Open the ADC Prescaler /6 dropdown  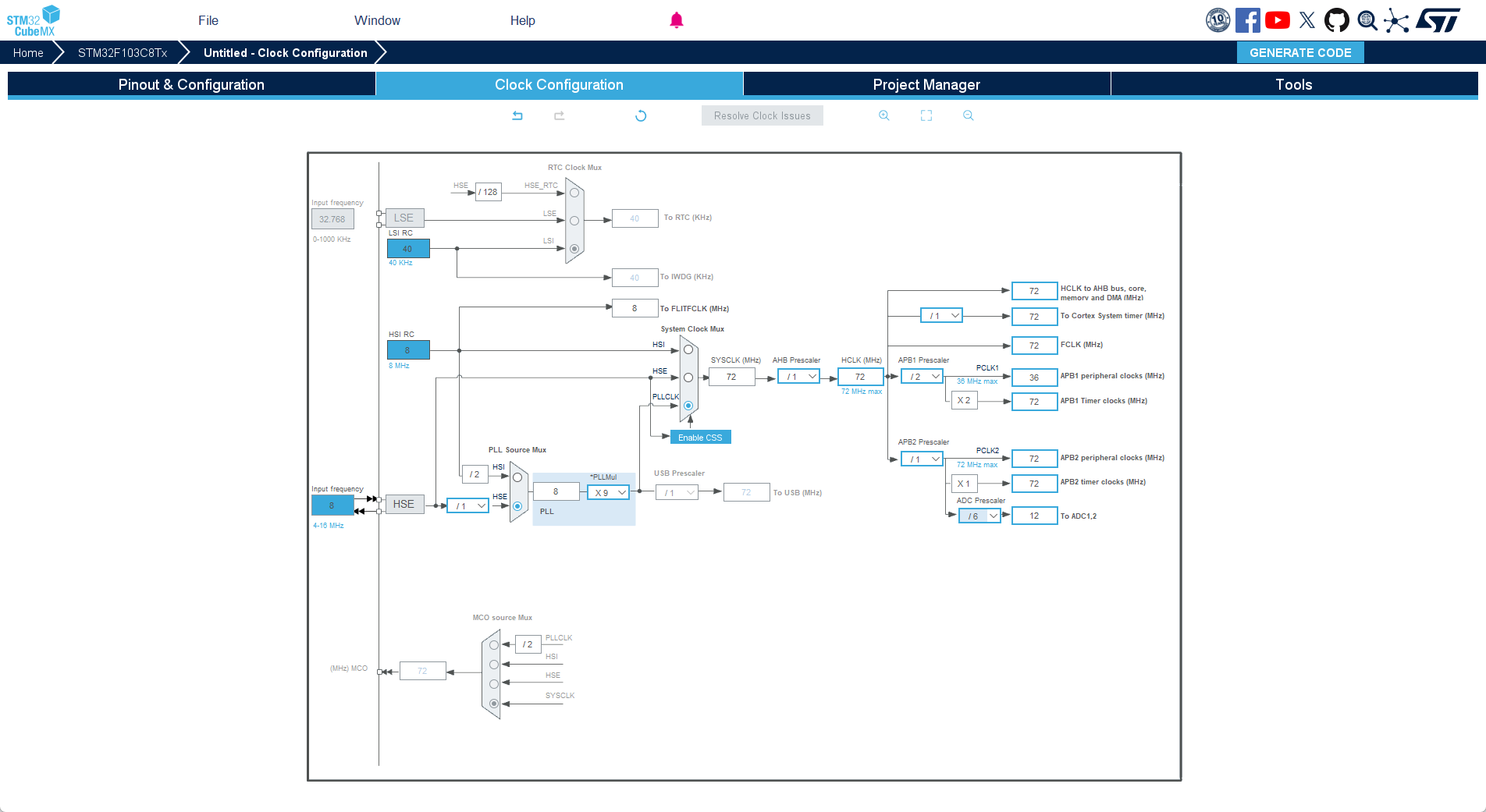[x=980, y=516]
